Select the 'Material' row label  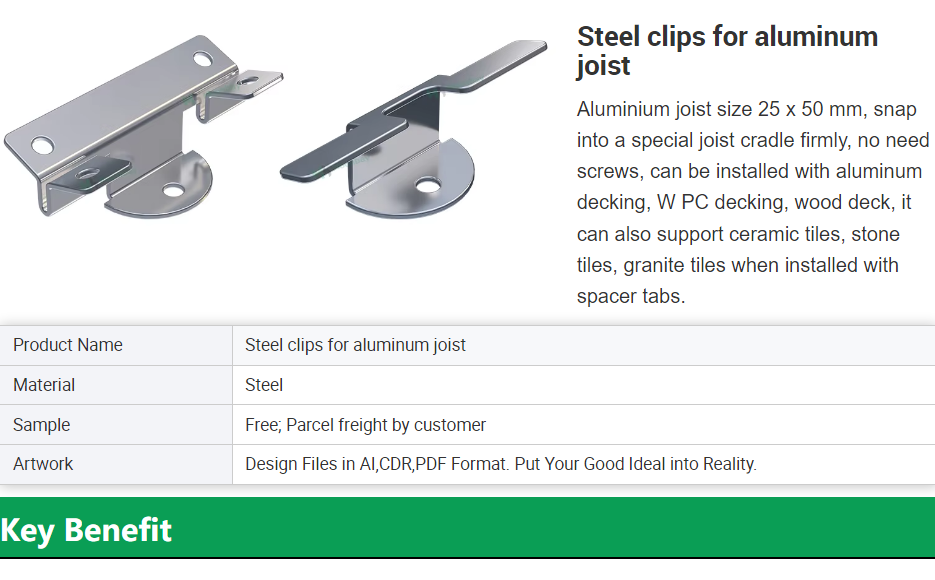tap(116, 385)
